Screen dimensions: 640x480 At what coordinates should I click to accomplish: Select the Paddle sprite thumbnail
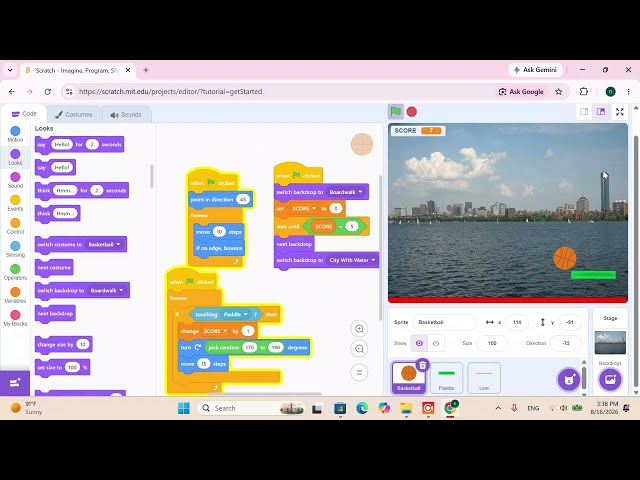pos(446,378)
